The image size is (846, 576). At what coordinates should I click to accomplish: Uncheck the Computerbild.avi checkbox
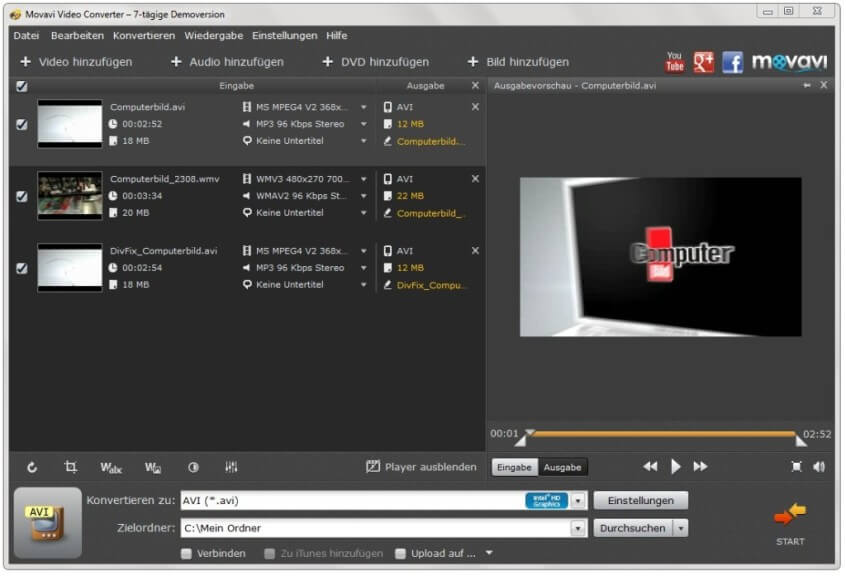click(x=22, y=125)
